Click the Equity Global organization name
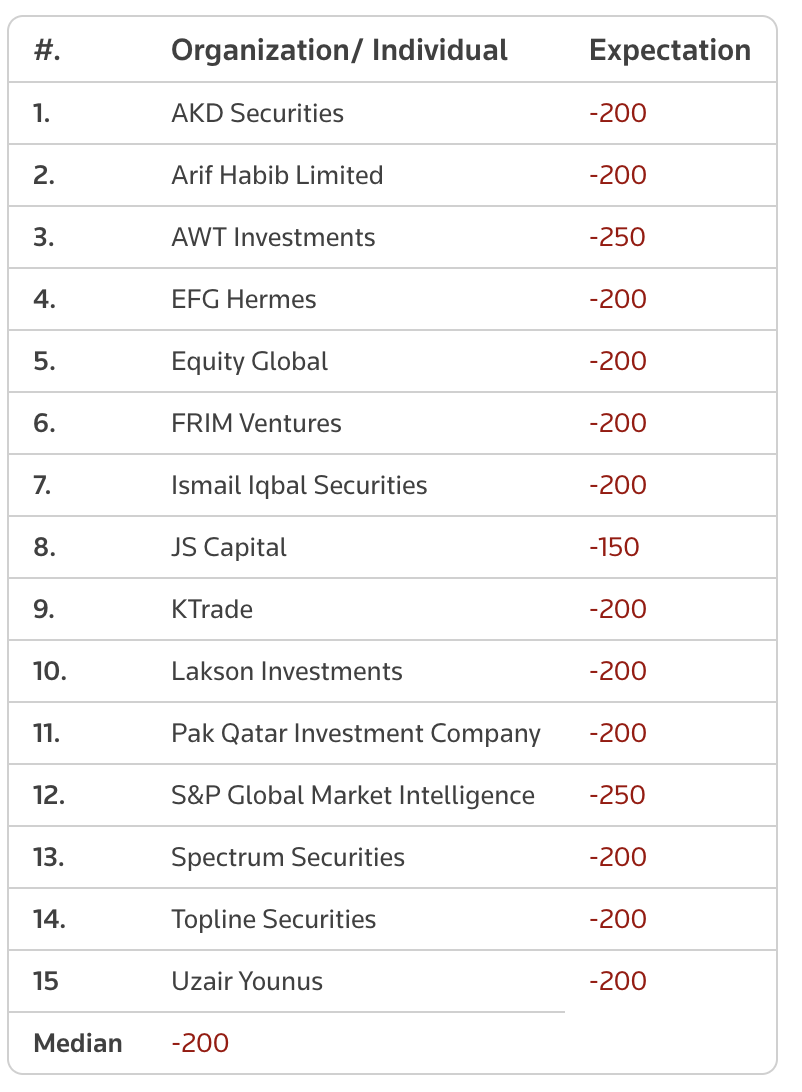The image size is (802, 1092). click(x=249, y=361)
